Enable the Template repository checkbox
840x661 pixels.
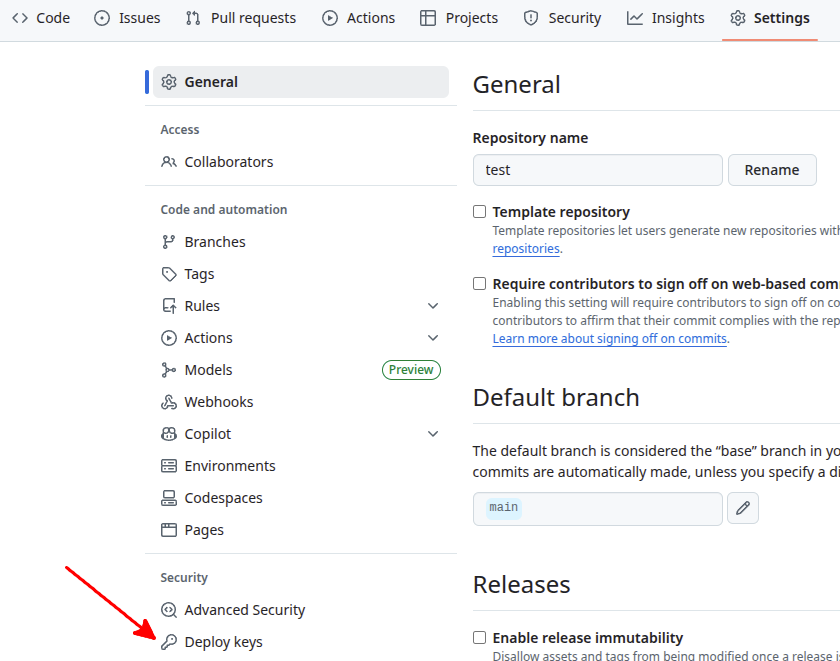pos(480,212)
